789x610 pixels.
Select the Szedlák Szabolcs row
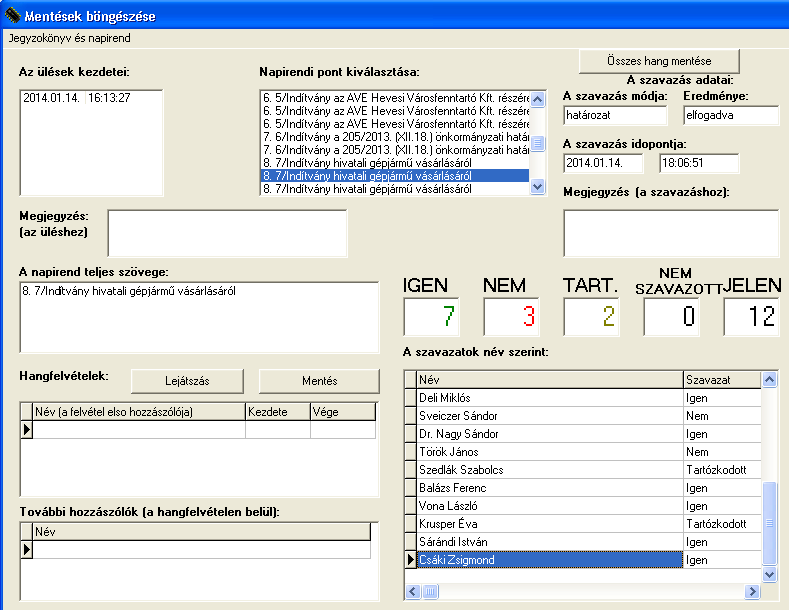click(x=583, y=470)
